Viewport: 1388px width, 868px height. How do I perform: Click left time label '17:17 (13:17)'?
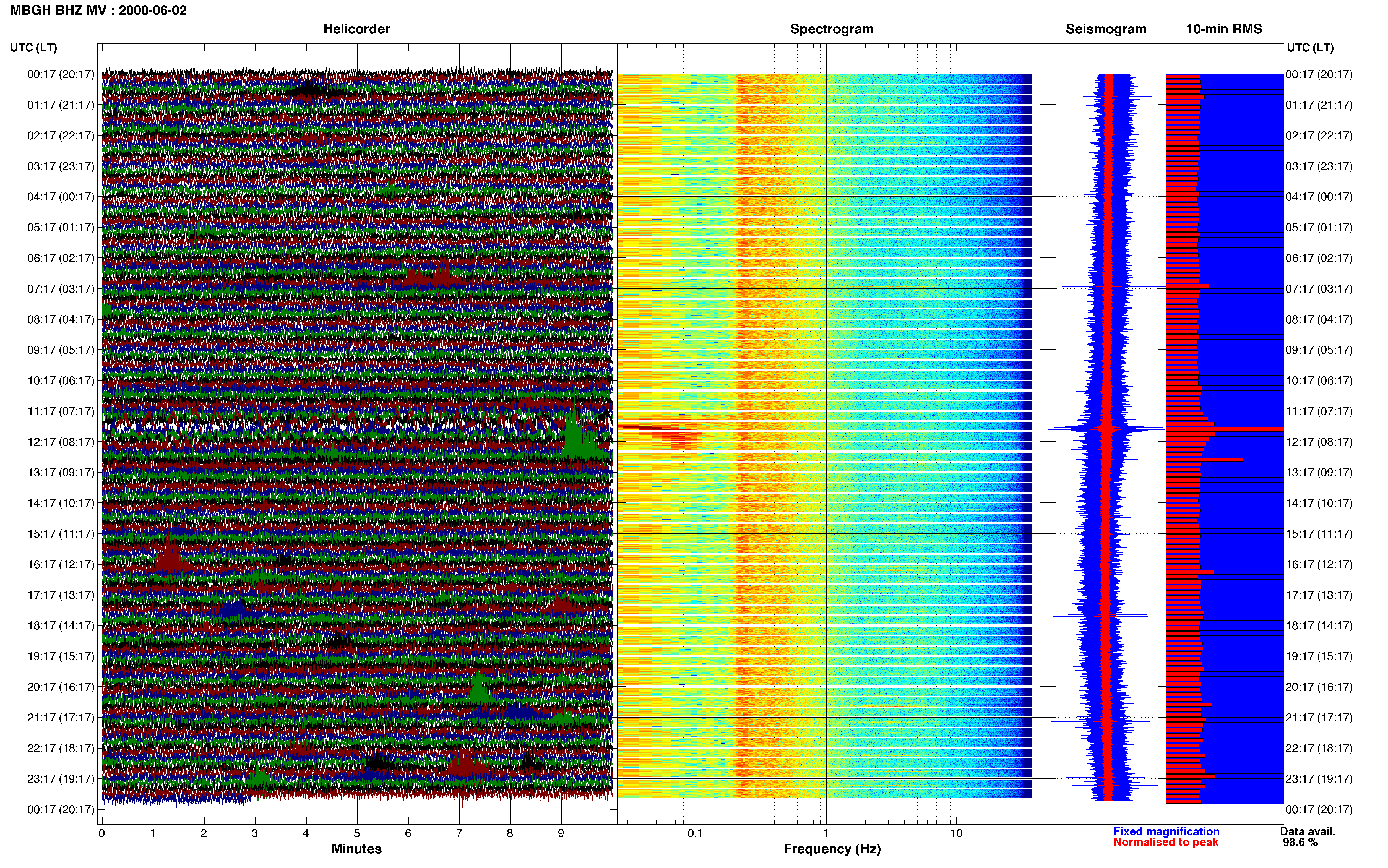coord(61,595)
